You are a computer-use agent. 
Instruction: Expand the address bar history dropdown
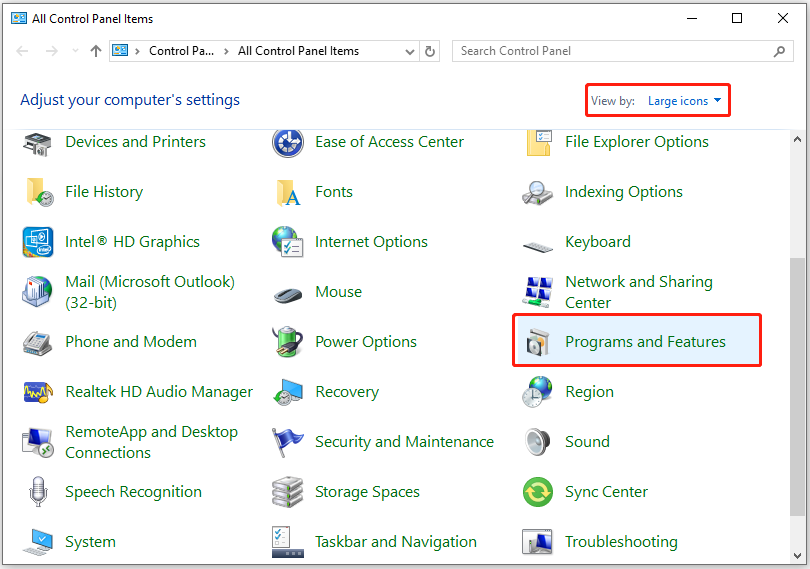tap(410, 52)
